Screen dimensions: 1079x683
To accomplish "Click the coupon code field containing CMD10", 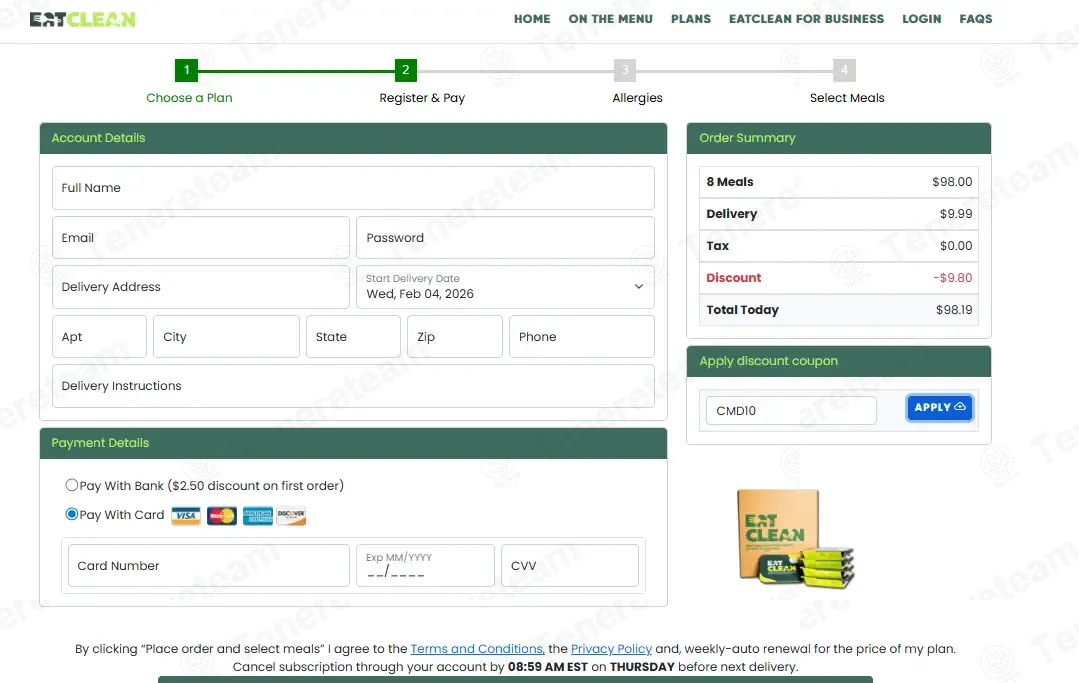I will point(791,411).
